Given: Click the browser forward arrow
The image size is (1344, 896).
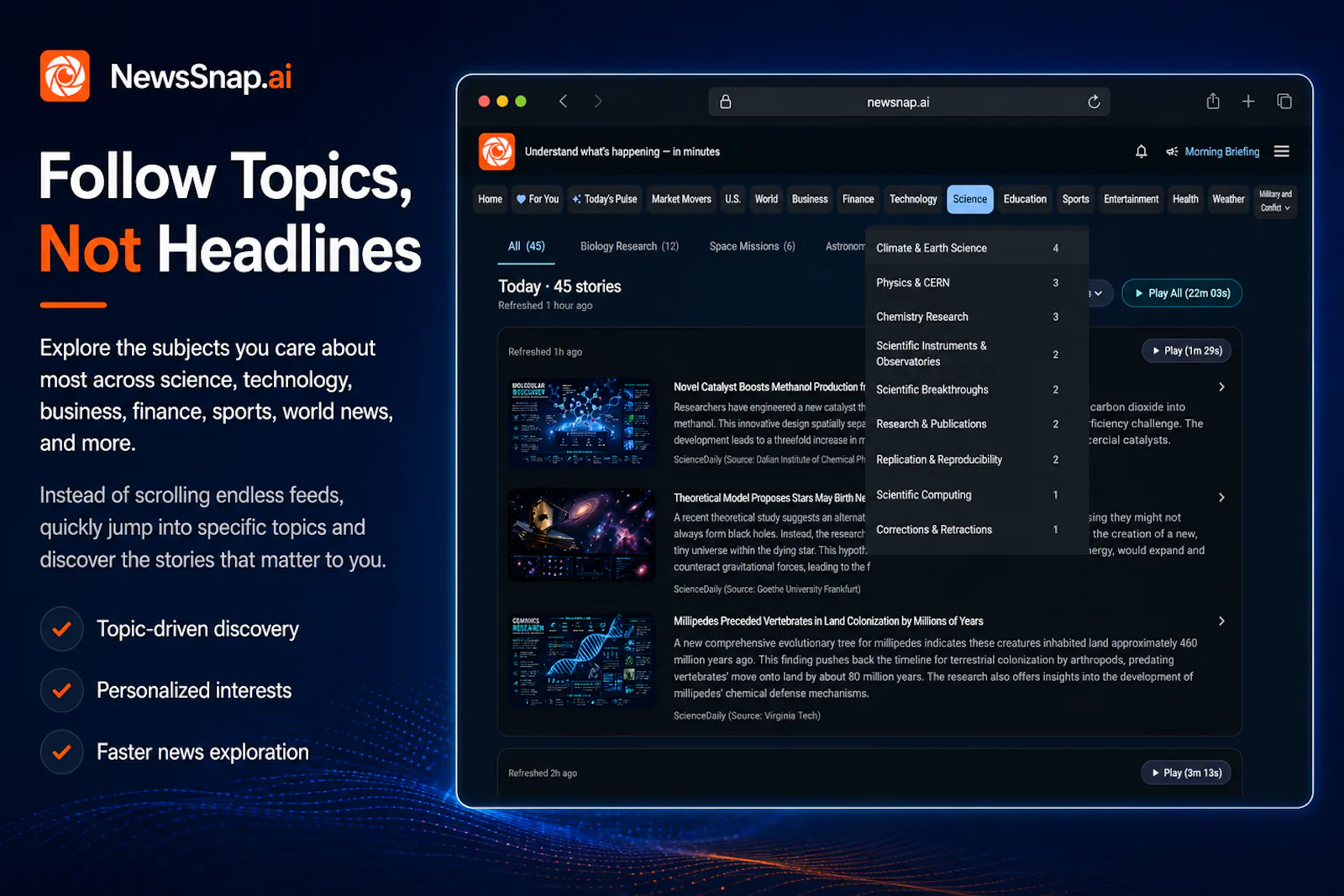Looking at the screenshot, I should (598, 102).
